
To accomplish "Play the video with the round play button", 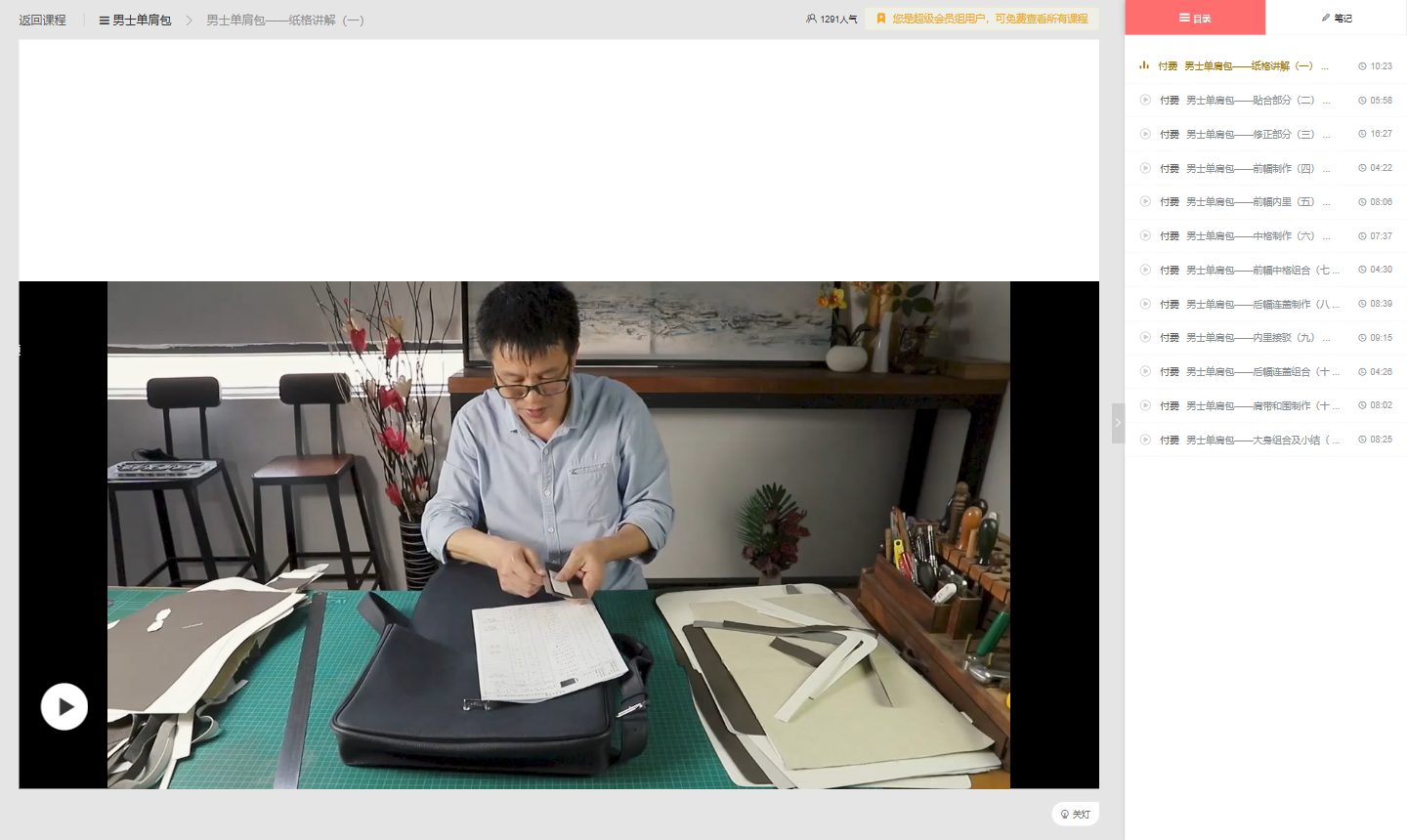I will 64,706.
